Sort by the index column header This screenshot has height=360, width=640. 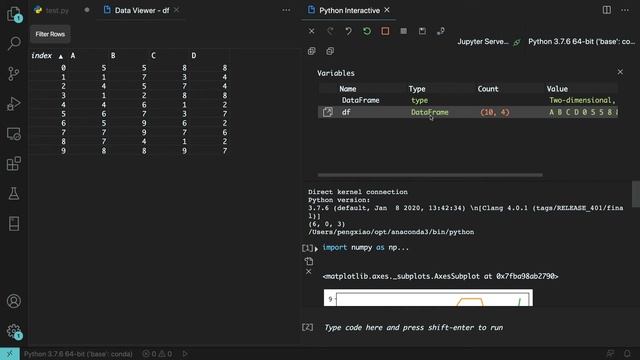47,56
